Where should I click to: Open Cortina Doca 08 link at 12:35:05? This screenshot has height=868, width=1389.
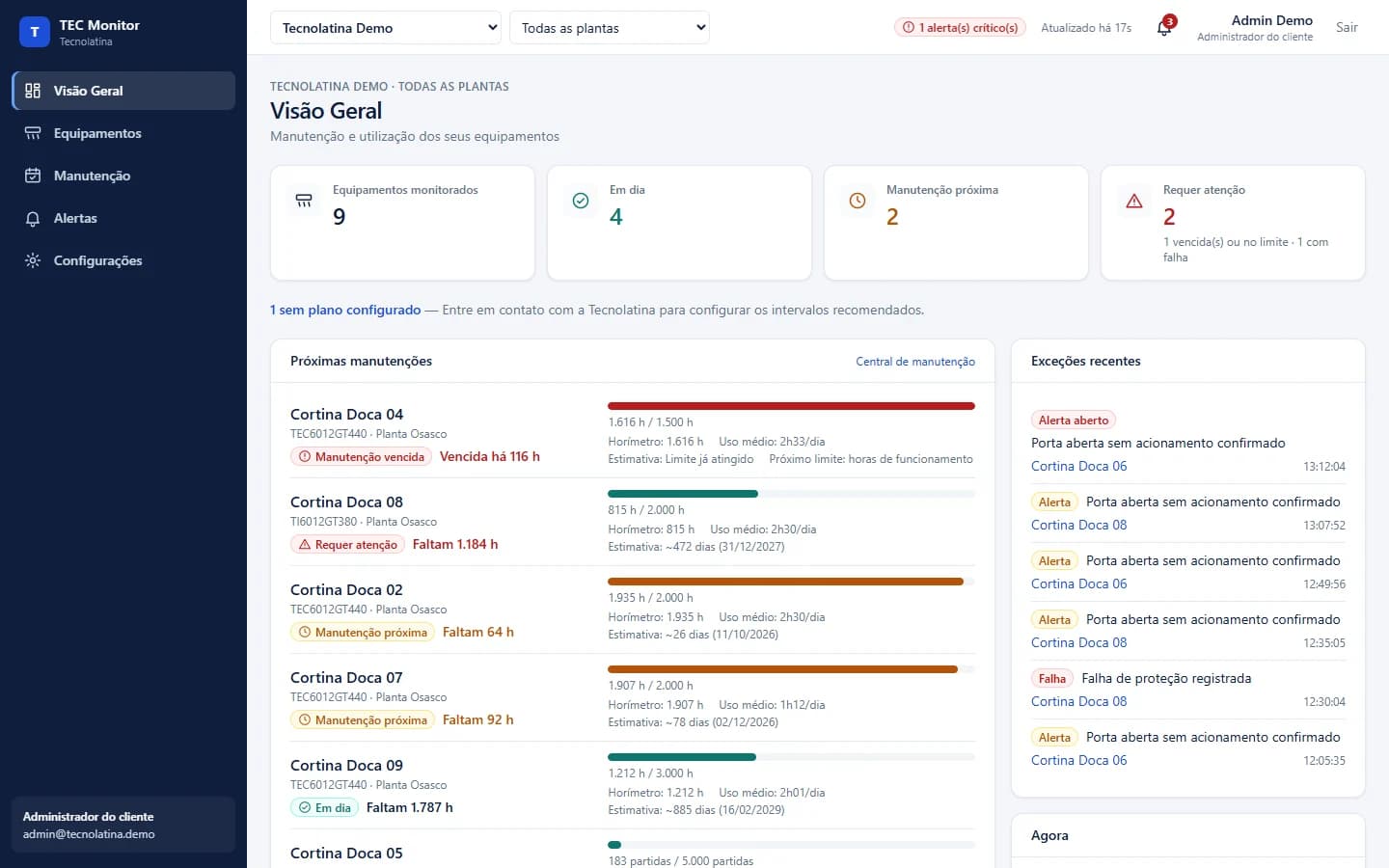coord(1078,643)
